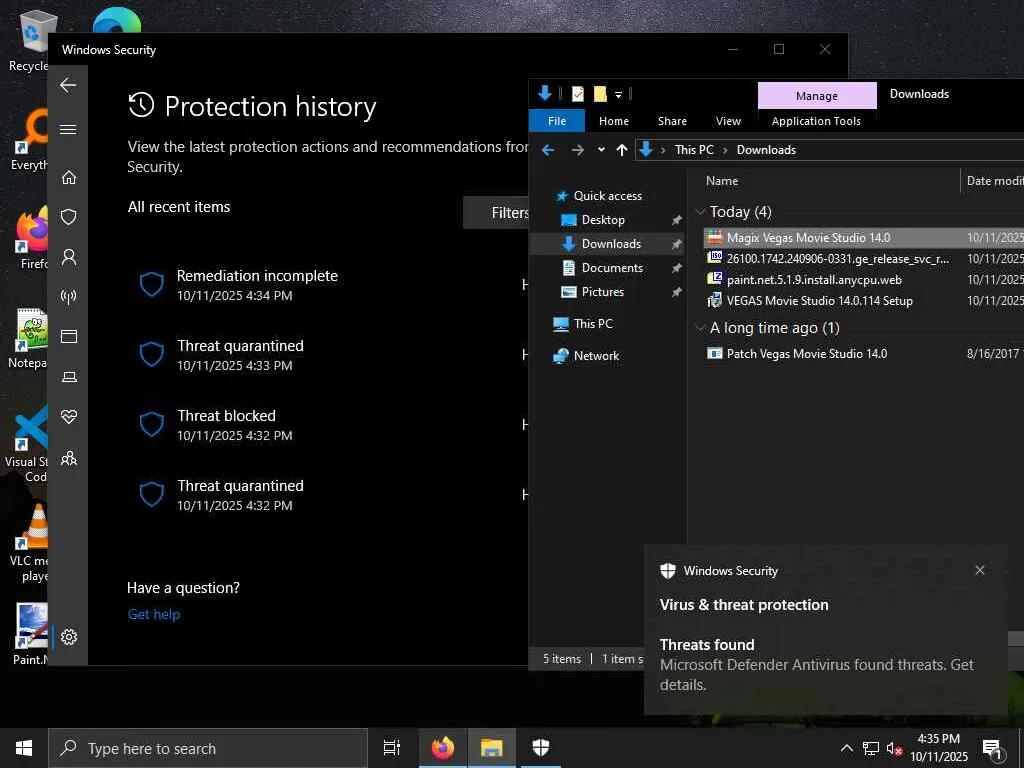
Task: Select Documents in navigation pane
Action: point(612,268)
